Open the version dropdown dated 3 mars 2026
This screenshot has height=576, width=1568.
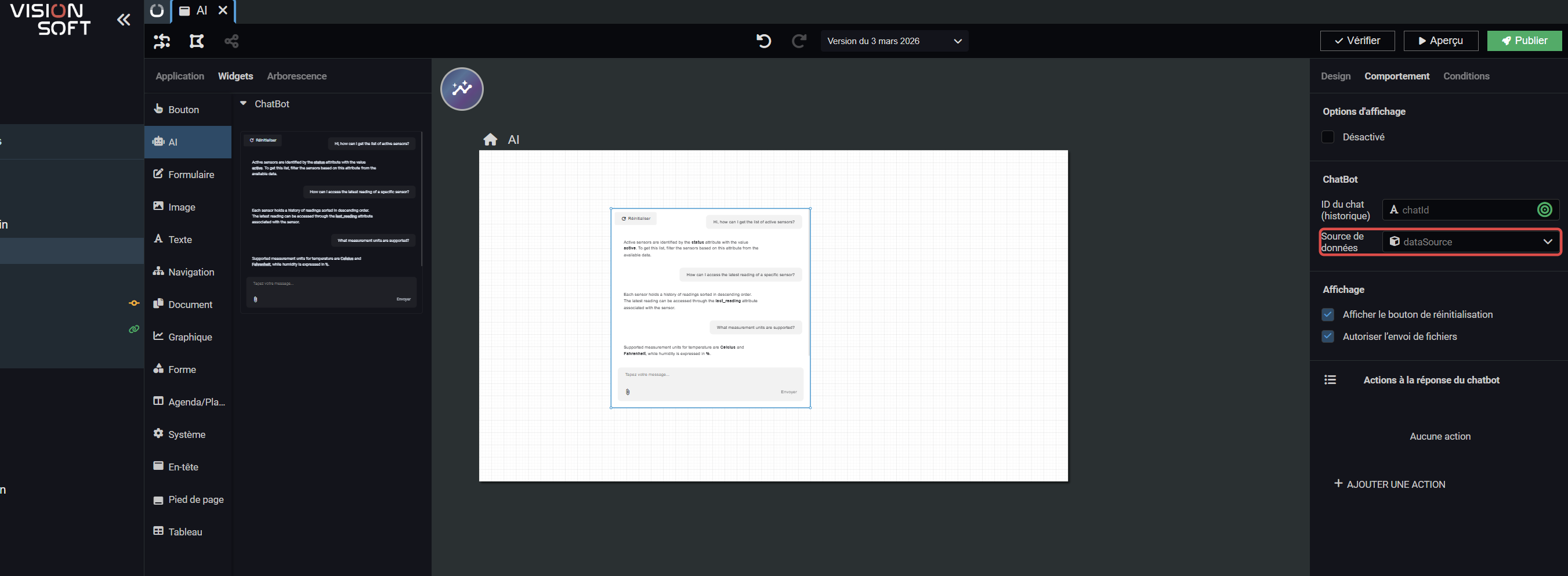893,41
